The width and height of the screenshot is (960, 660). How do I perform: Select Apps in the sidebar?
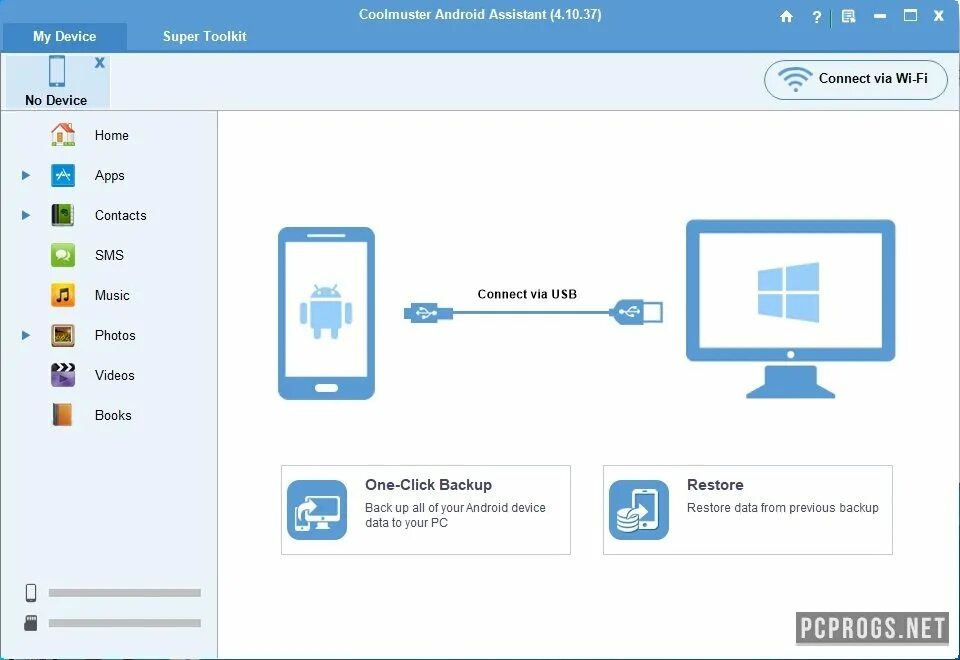click(109, 175)
